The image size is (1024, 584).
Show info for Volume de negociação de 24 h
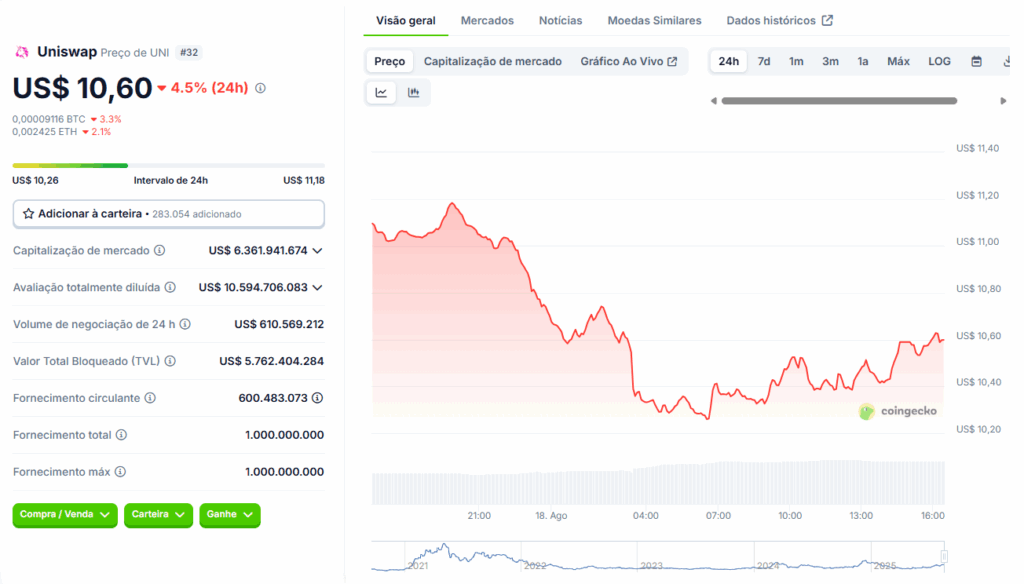(x=185, y=324)
